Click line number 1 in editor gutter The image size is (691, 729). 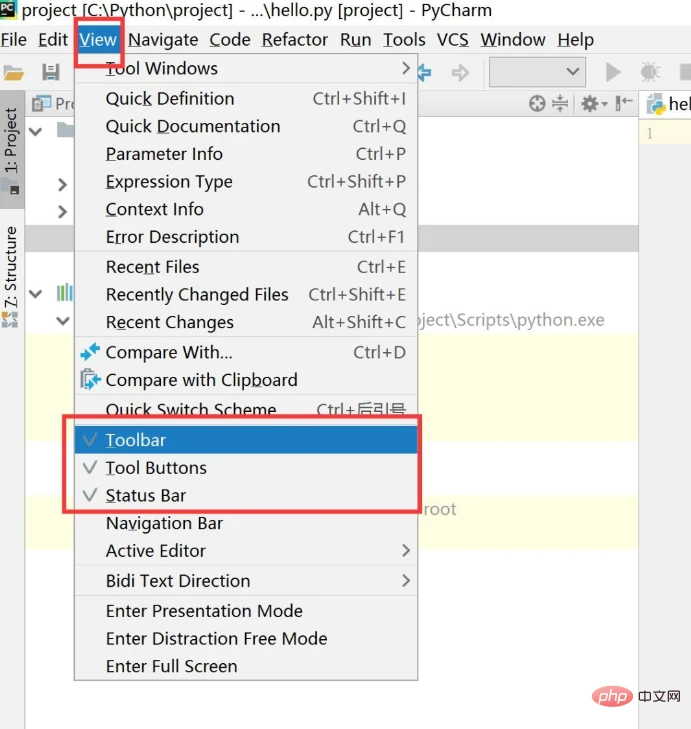tap(650, 134)
